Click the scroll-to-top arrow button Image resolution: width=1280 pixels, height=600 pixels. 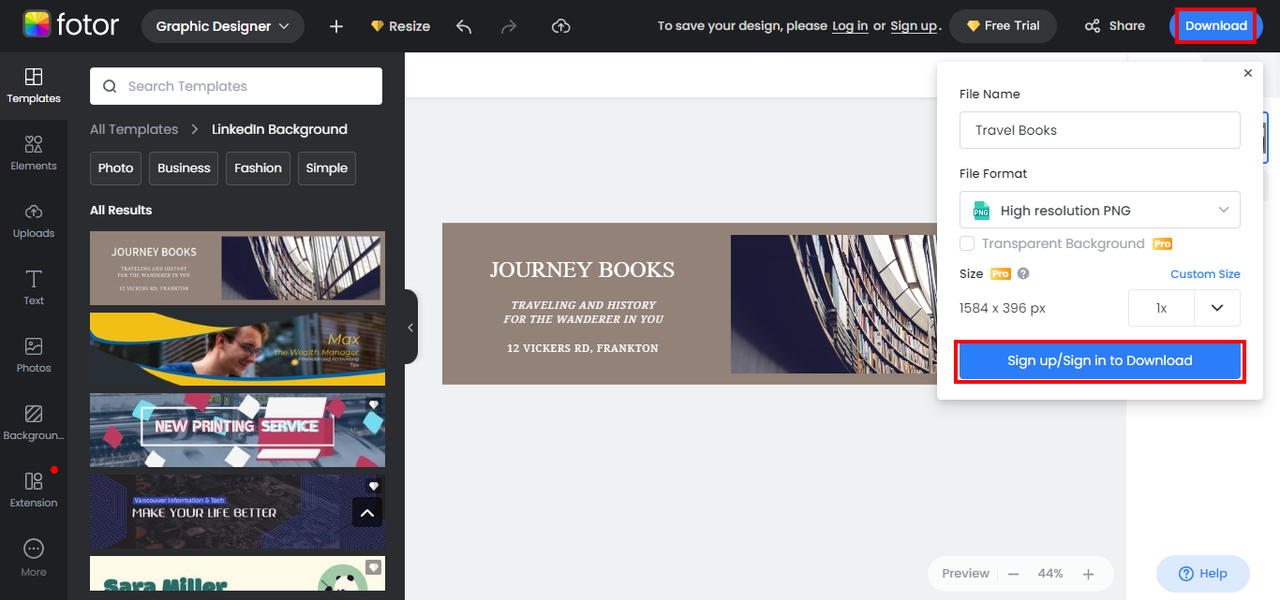(367, 513)
